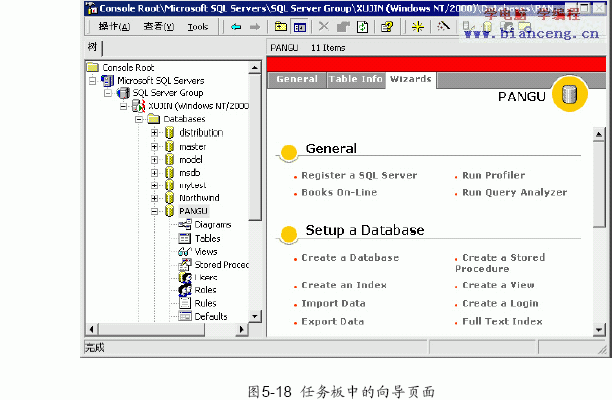Click the tree pane scroll left arrow
Screen dimensions: 612x400
point(92,329)
